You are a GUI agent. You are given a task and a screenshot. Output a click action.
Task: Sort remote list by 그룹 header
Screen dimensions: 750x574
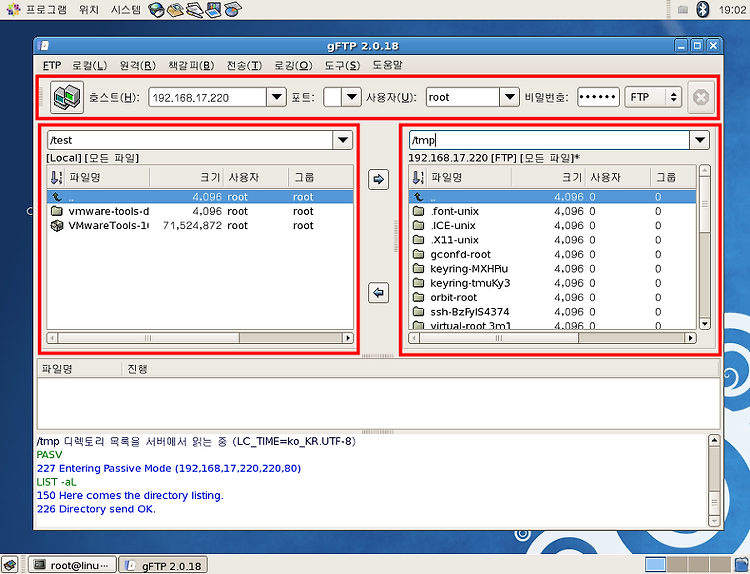[673, 177]
